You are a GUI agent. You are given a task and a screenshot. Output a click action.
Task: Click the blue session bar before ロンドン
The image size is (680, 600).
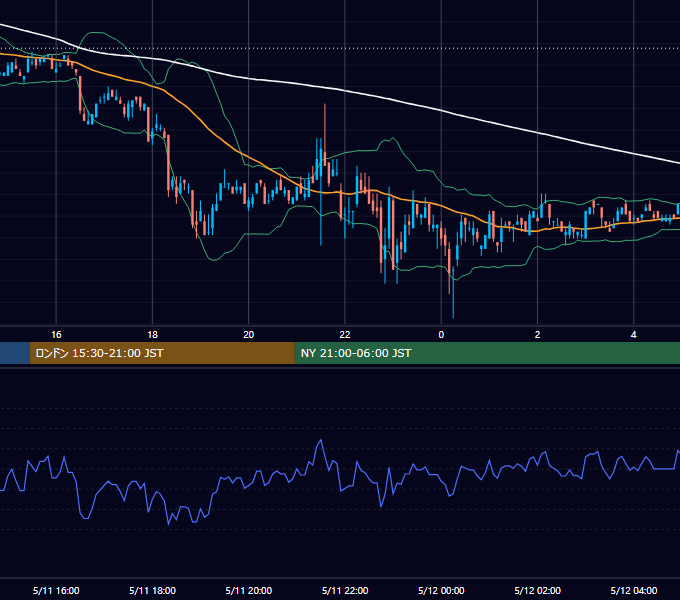pyautogui.click(x=15, y=353)
